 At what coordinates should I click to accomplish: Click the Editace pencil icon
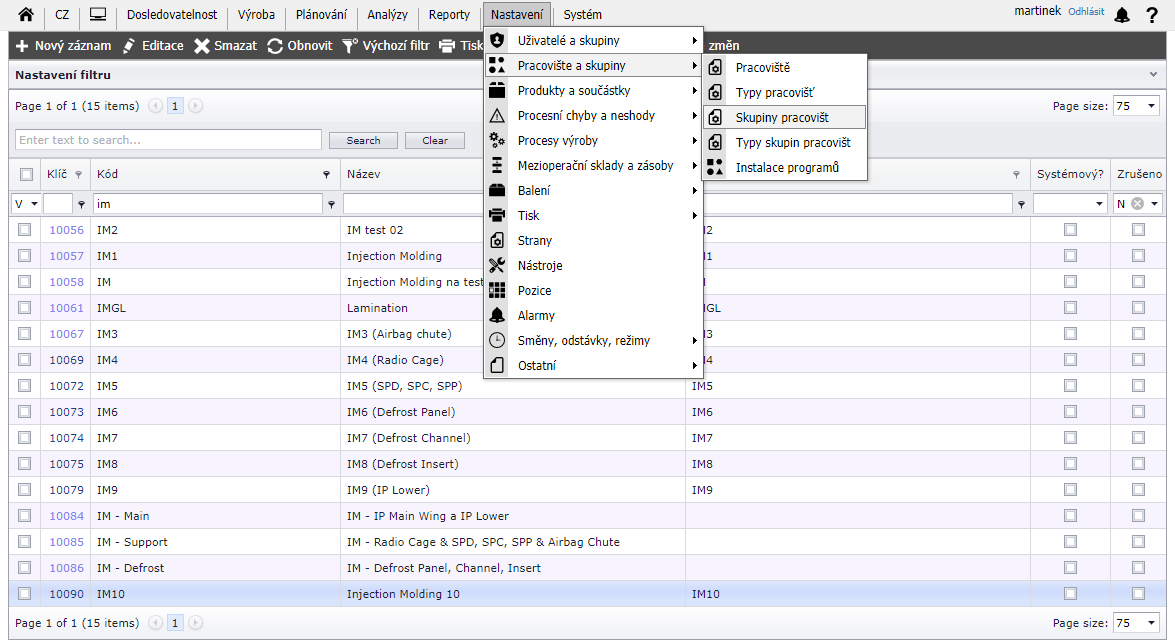[129, 46]
